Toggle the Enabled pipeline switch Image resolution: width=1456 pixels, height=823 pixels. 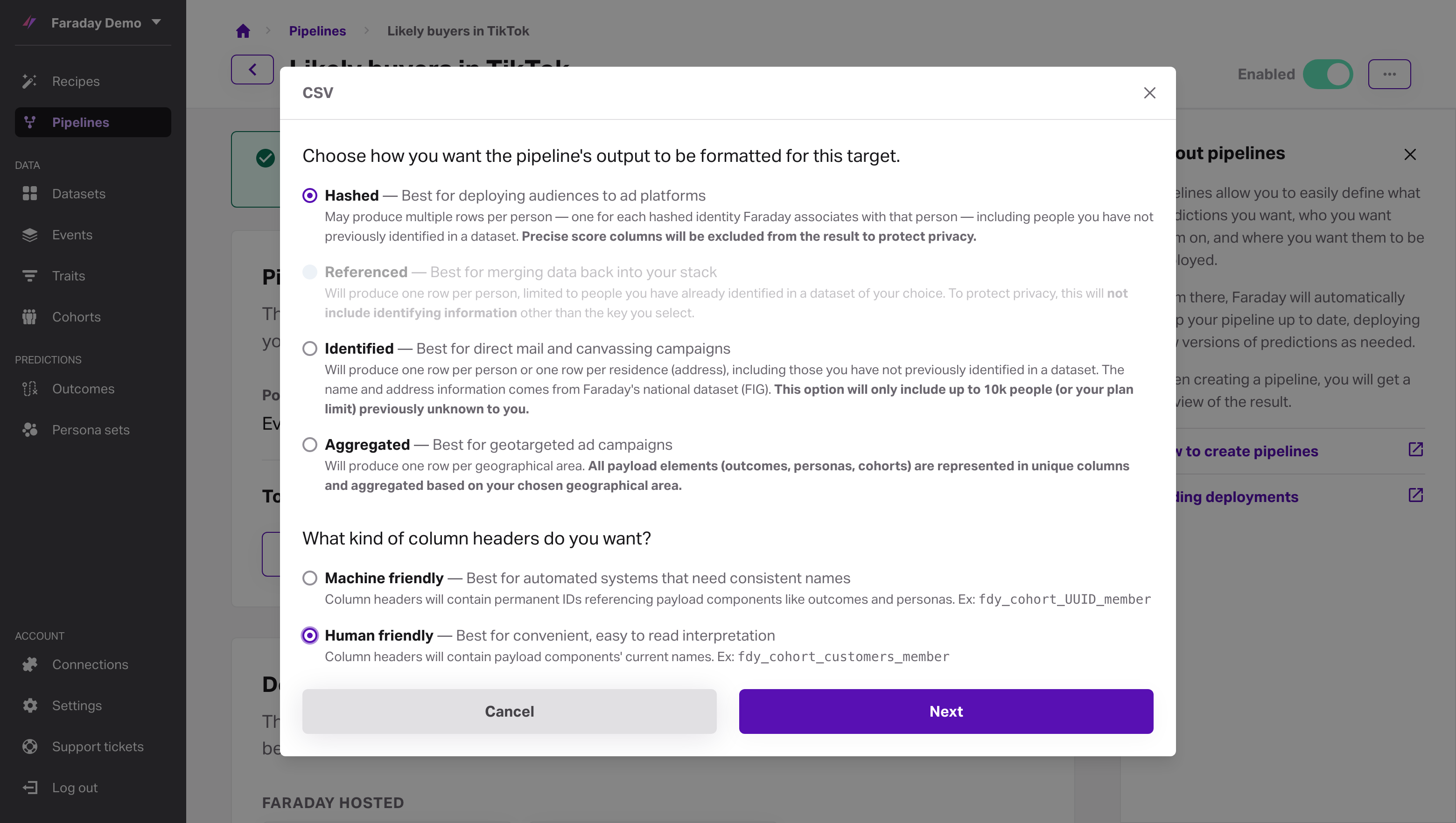pyautogui.click(x=1328, y=74)
